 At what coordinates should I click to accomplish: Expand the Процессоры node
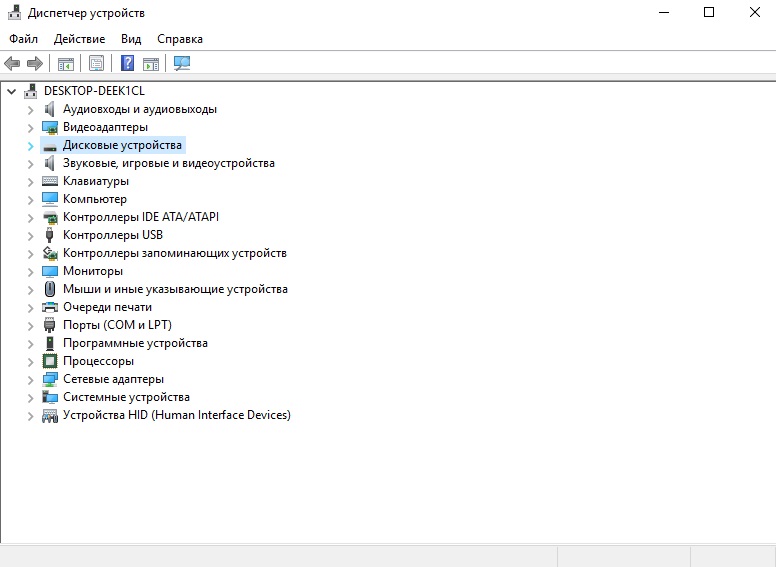pyautogui.click(x=30, y=362)
